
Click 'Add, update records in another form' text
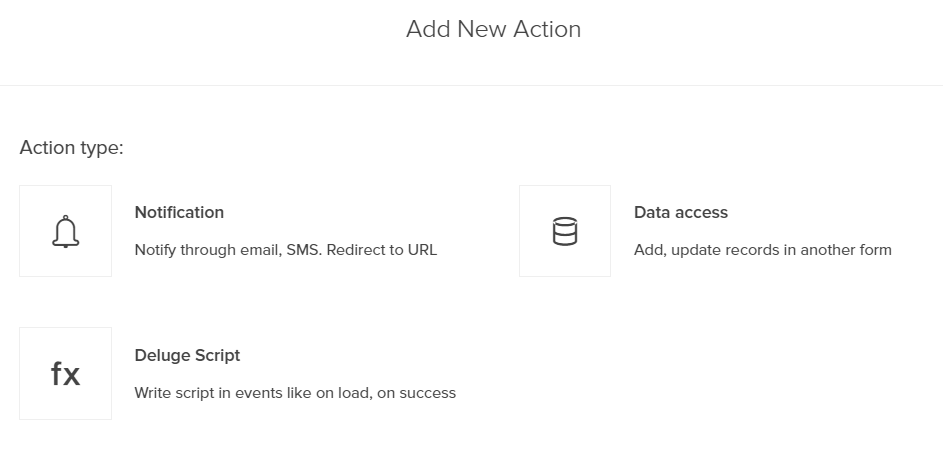point(762,249)
